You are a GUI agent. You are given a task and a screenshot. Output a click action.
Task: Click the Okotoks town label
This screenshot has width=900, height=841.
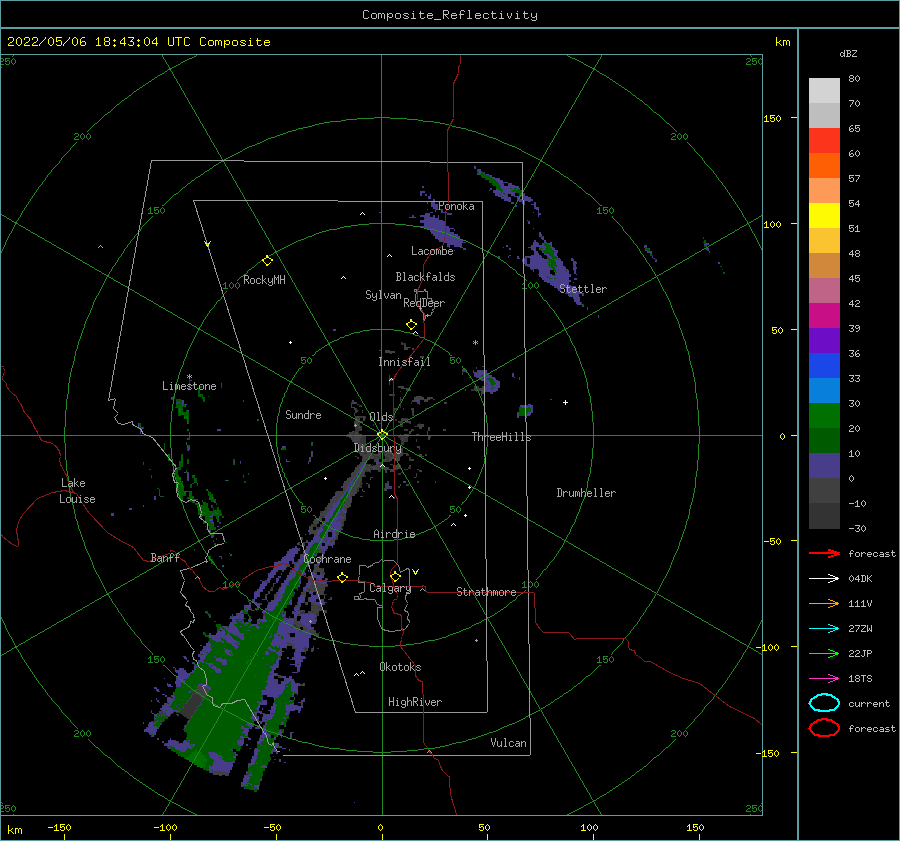pos(400,667)
